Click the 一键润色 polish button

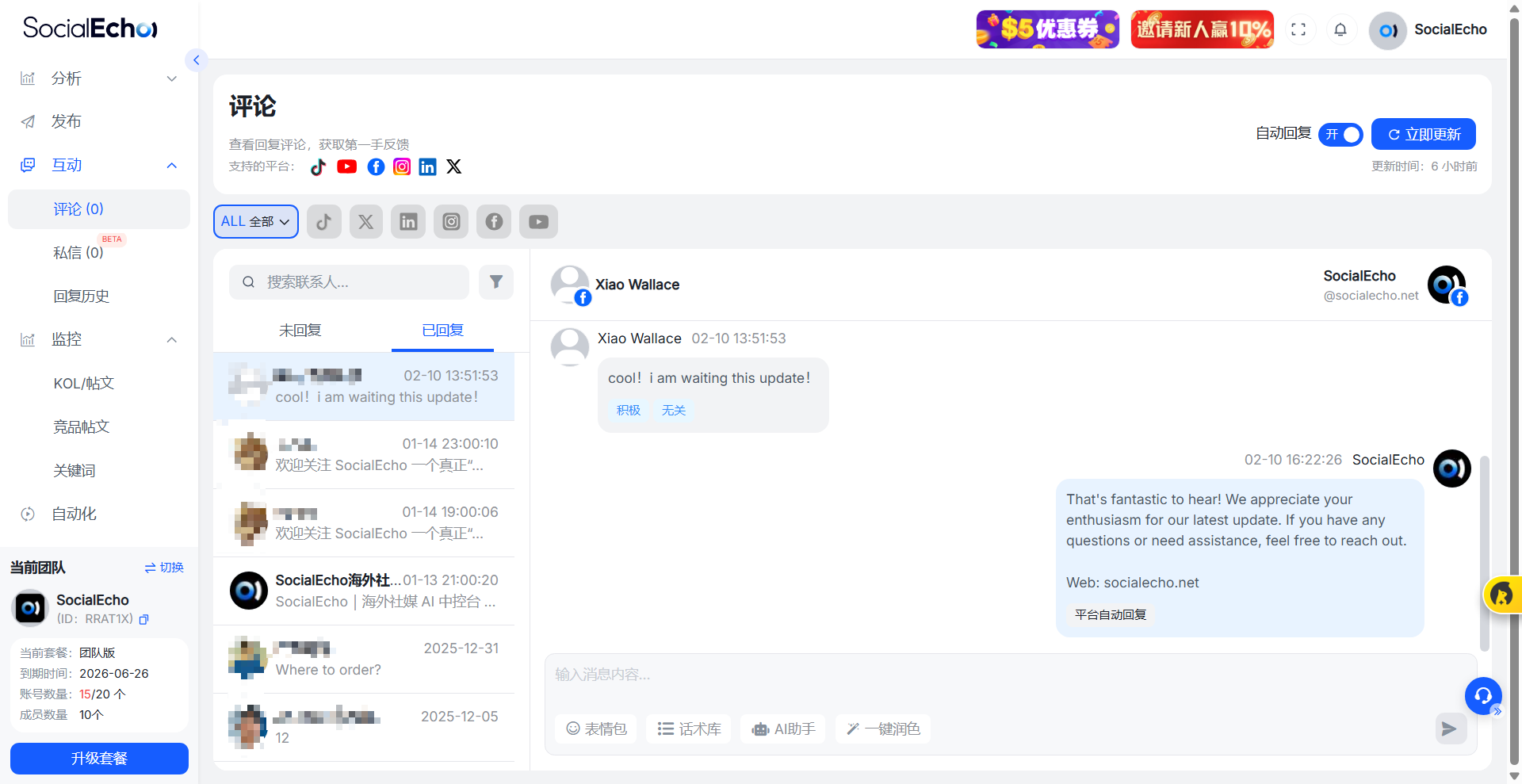point(883,729)
